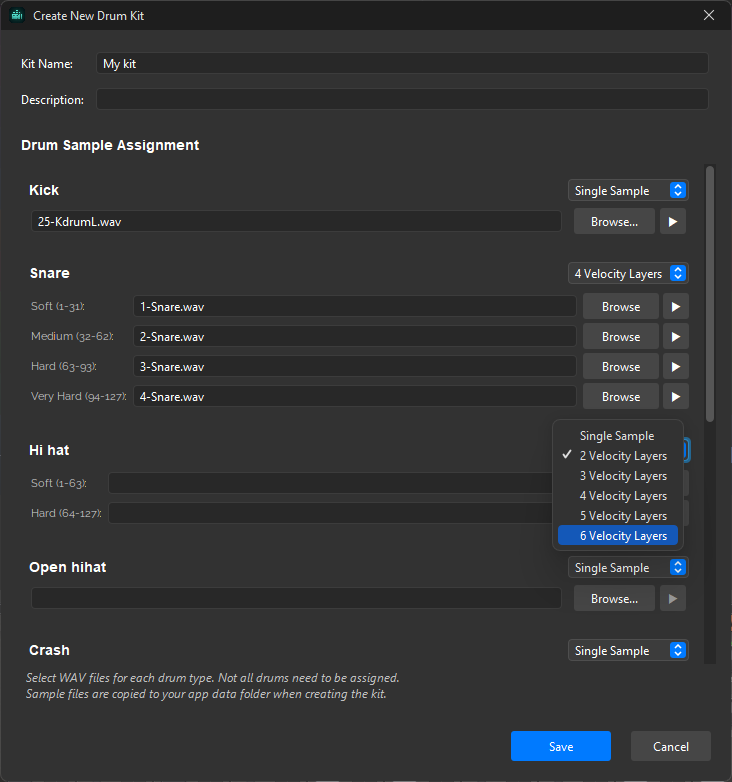The width and height of the screenshot is (732, 782).
Task: Save the new drum kit
Action: click(561, 747)
